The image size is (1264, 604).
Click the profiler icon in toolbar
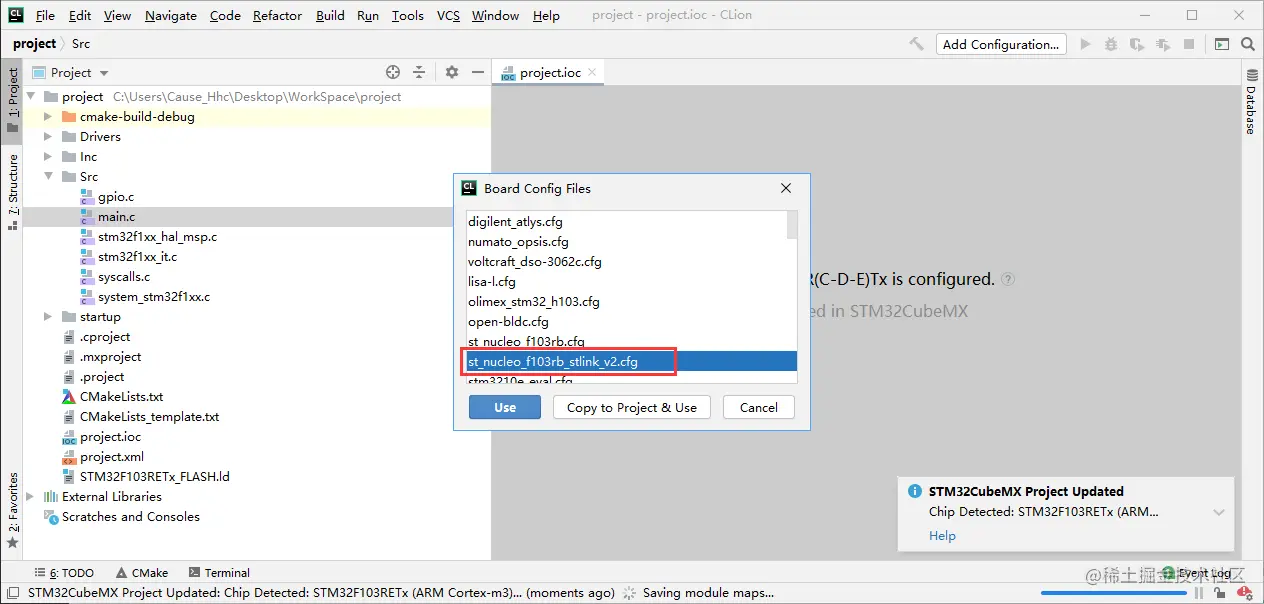(x=1163, y=44)
